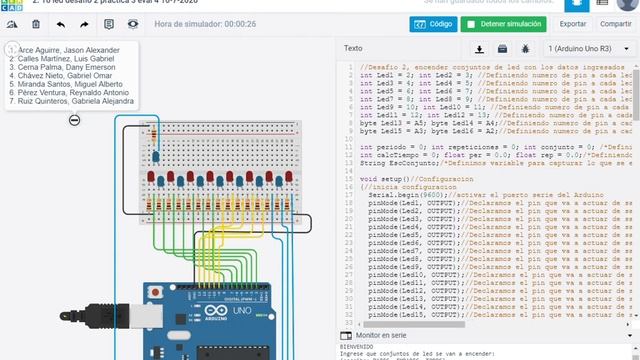
Task: Click name 'Arce Aguirre, Jason Alexander'
Action: point(69,50)
